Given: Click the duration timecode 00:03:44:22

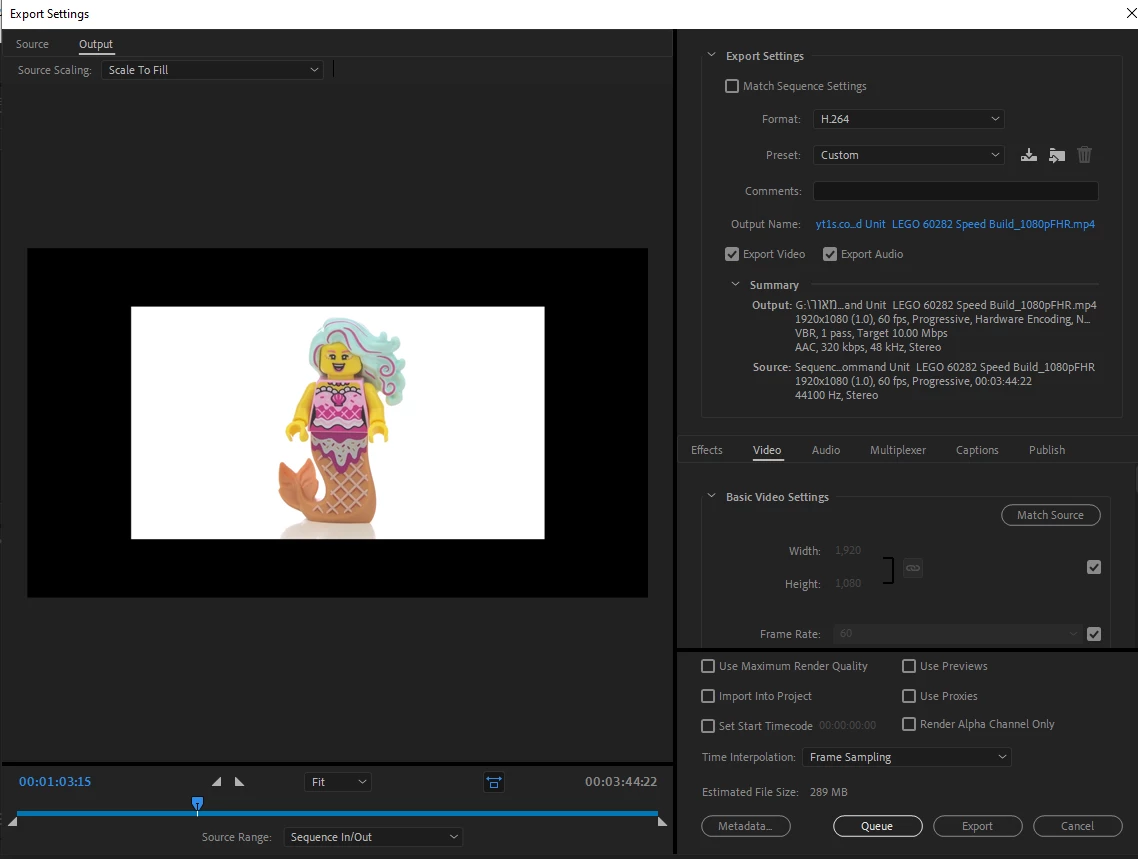Looking at the screenshot, I should coord(621,782).
